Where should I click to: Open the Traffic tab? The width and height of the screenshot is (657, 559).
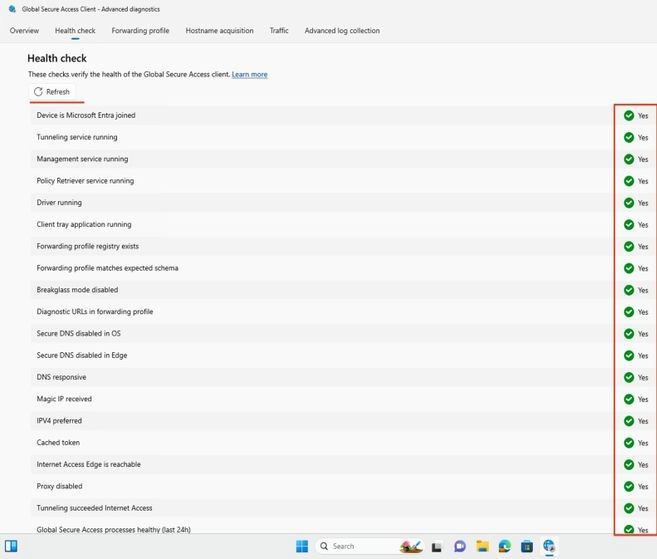click(x=279, y=31)
